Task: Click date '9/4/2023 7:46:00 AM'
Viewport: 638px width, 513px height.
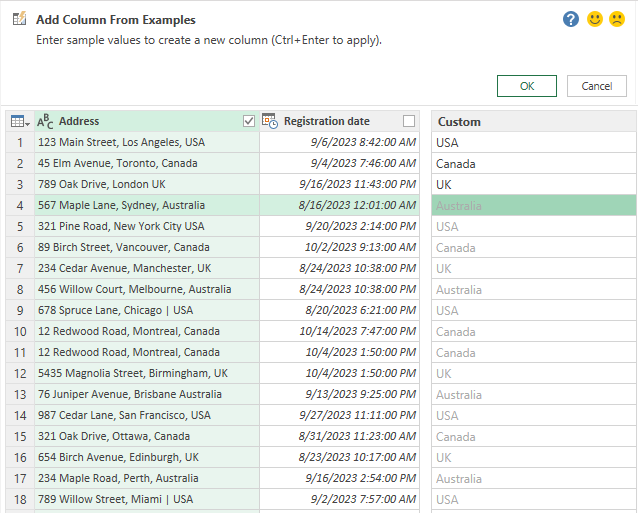Action: point(339,164)
